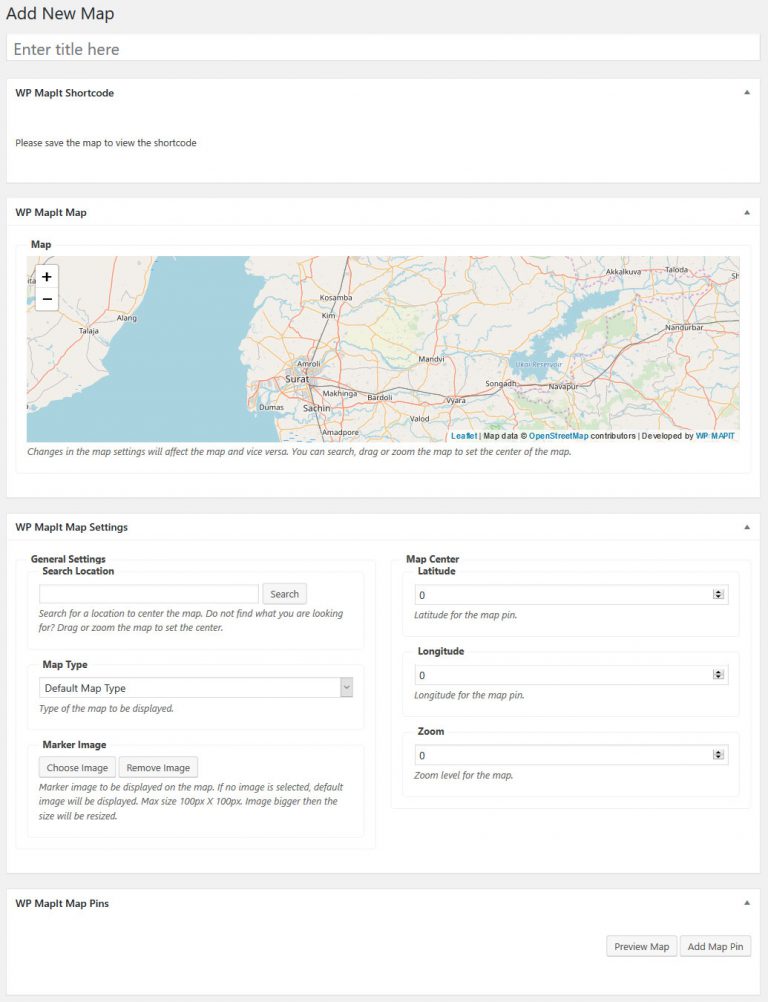Click Valod label on the map
The width and height of the screenshot is (768, 1002).
[x=419, y=419]
